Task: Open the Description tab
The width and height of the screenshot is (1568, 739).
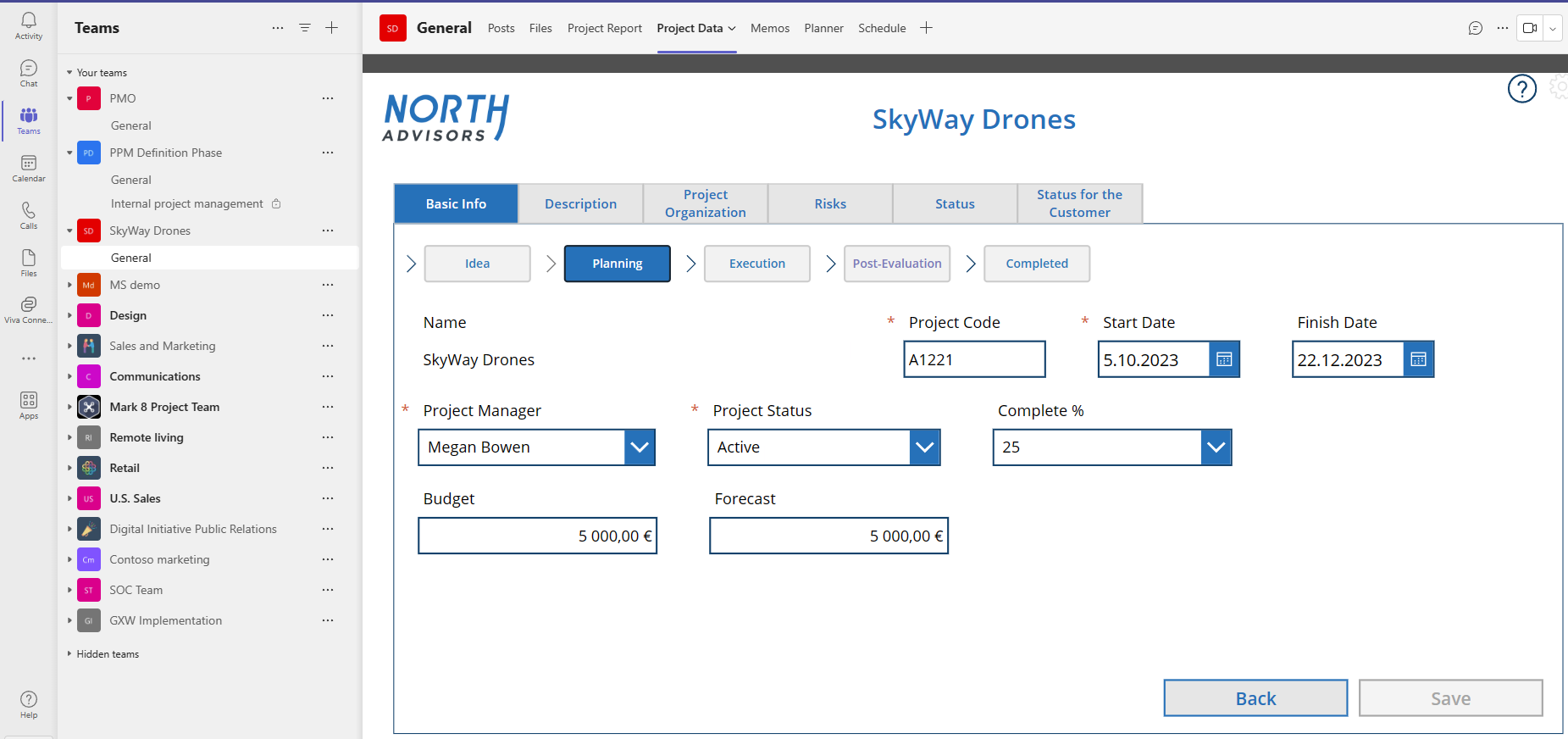Action: tap(581, 203)
